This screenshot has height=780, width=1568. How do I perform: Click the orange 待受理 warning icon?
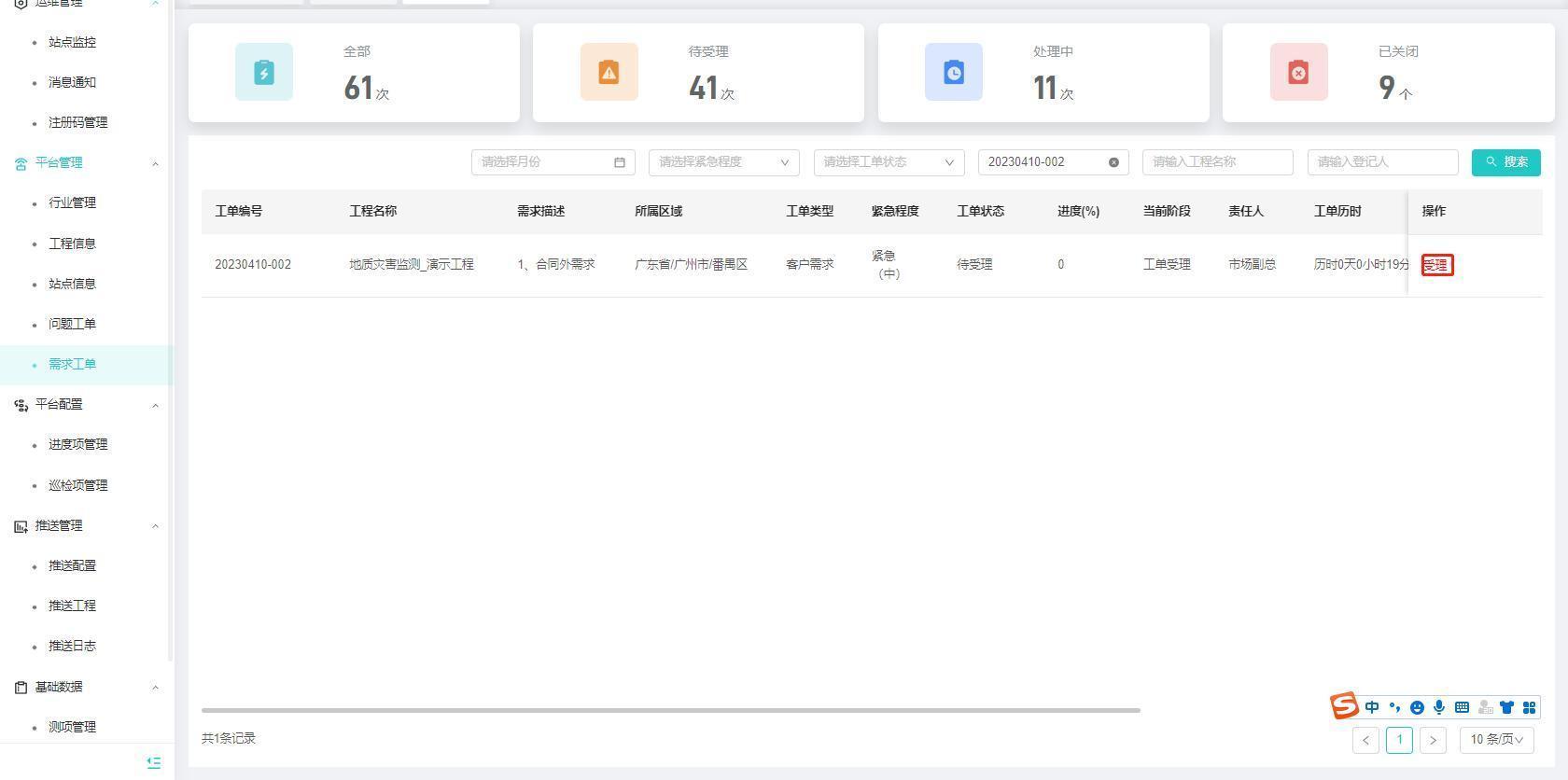[x=609, y=72]
